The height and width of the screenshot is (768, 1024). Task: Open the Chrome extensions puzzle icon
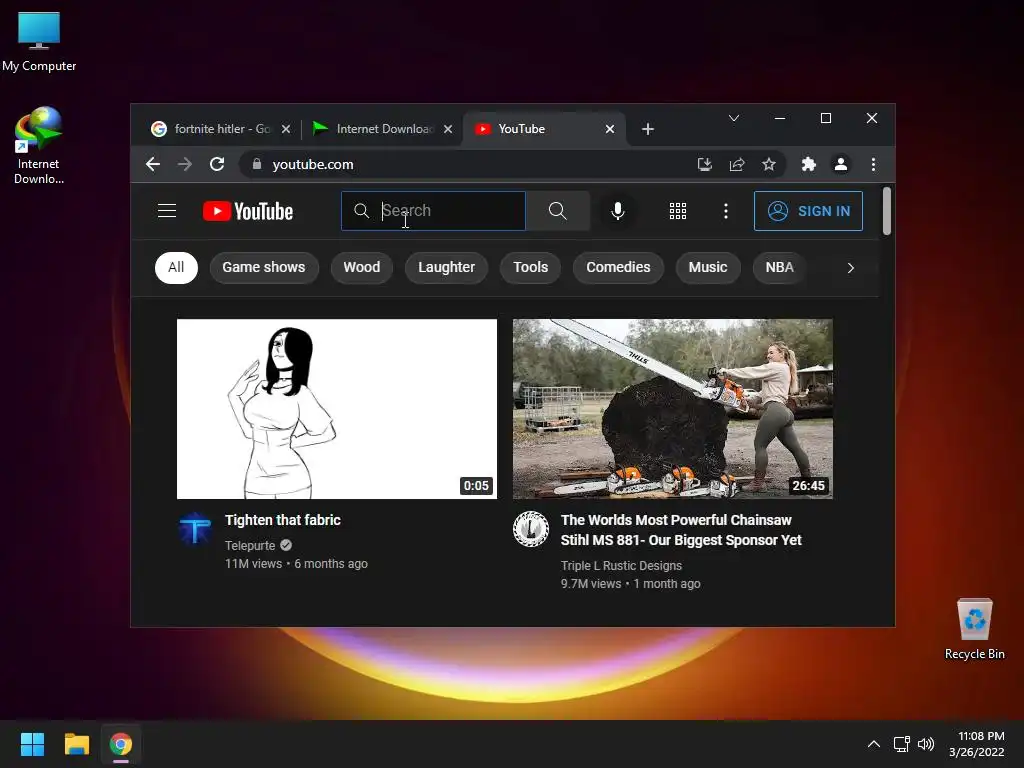(x=808, y=165)
